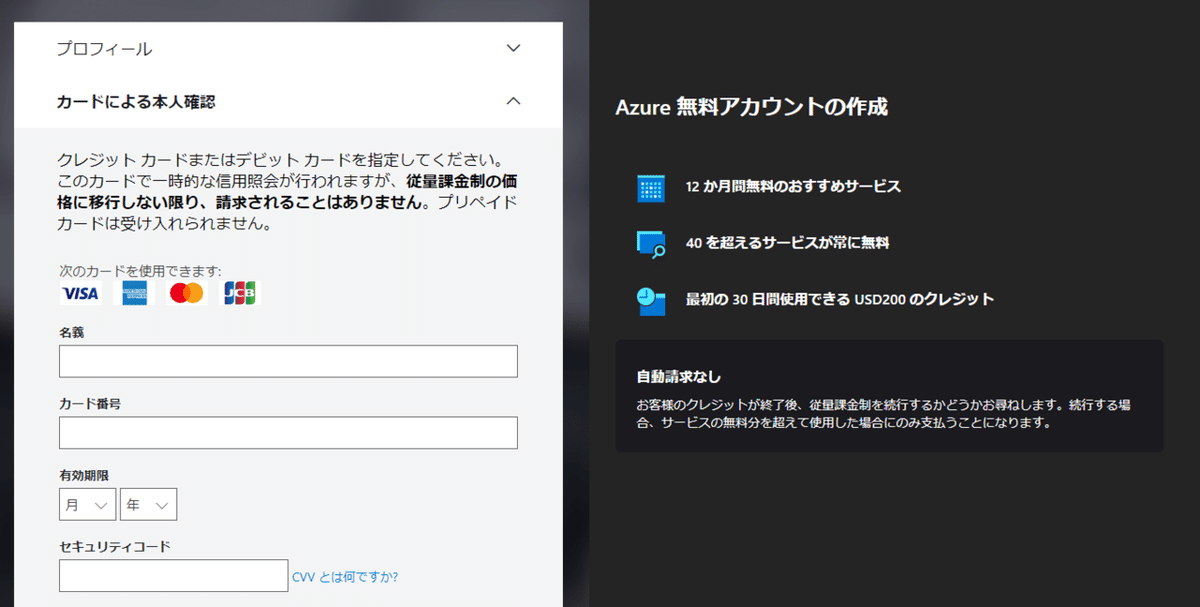Click the calendar icon beside 12 か月間無料

(651, 187)
